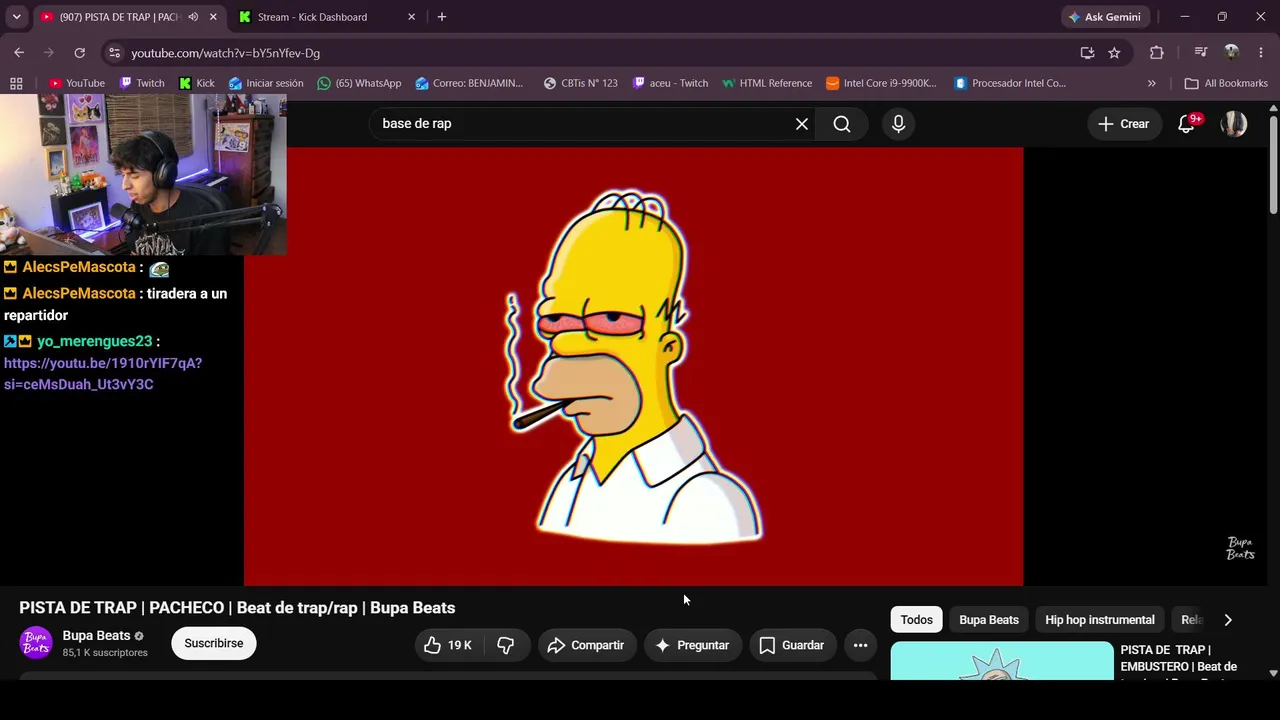Image resolution: width=1280 pixels, height=720 pixels.
Task: Open the Kick bookmark
Action: click(197, 83)
